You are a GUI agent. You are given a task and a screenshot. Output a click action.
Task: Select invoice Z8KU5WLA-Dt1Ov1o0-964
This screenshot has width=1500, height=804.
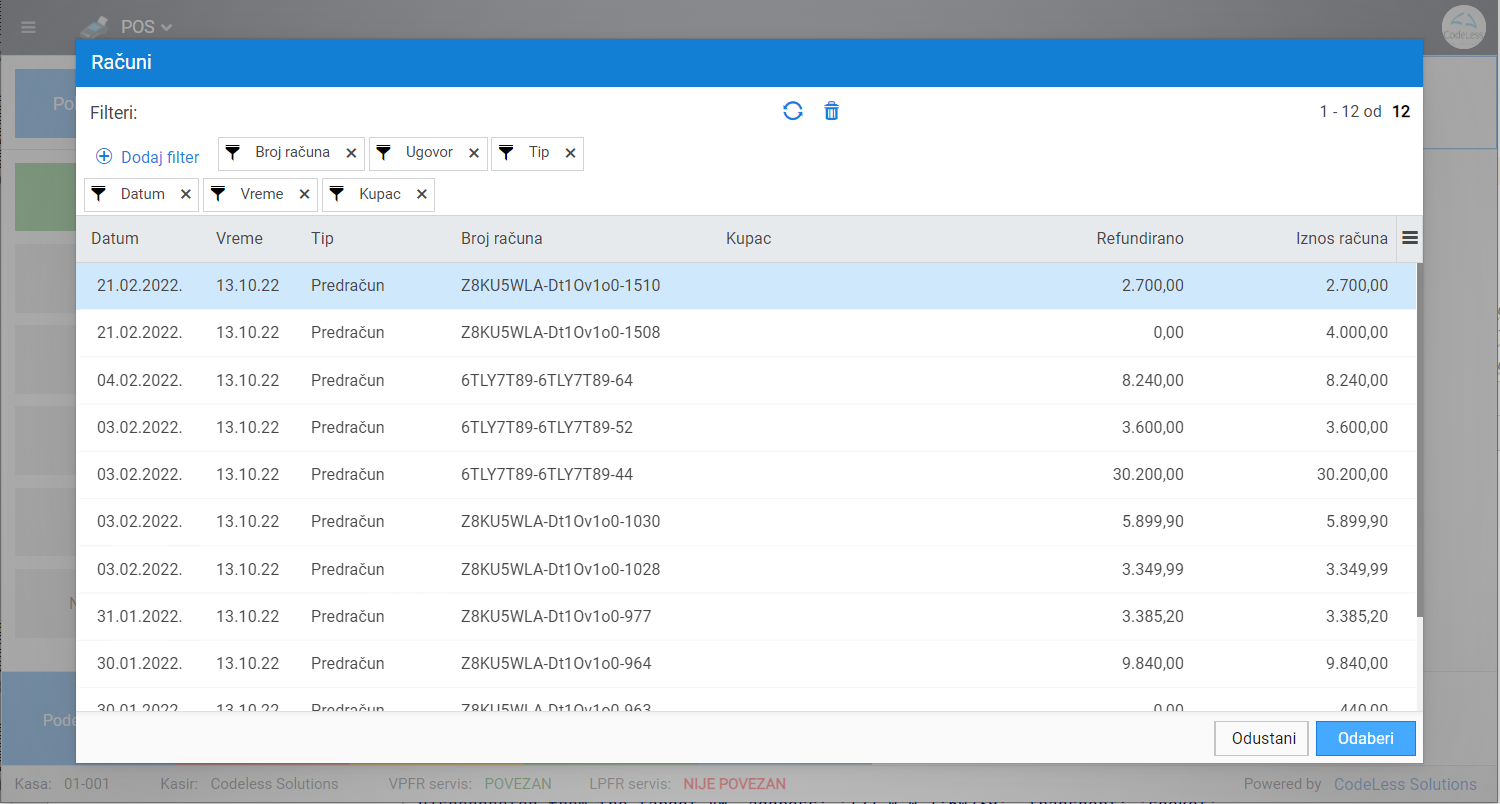746,664
